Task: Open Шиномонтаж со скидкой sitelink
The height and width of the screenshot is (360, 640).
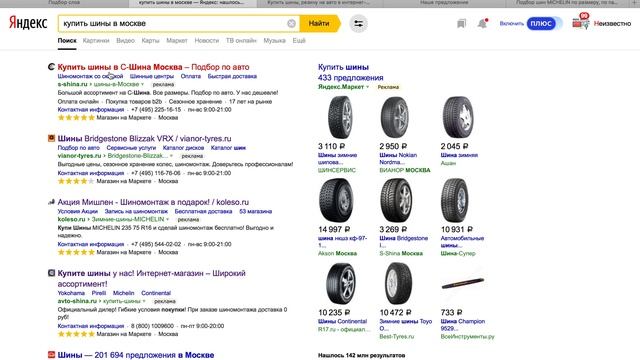Action: coord(90,76)
